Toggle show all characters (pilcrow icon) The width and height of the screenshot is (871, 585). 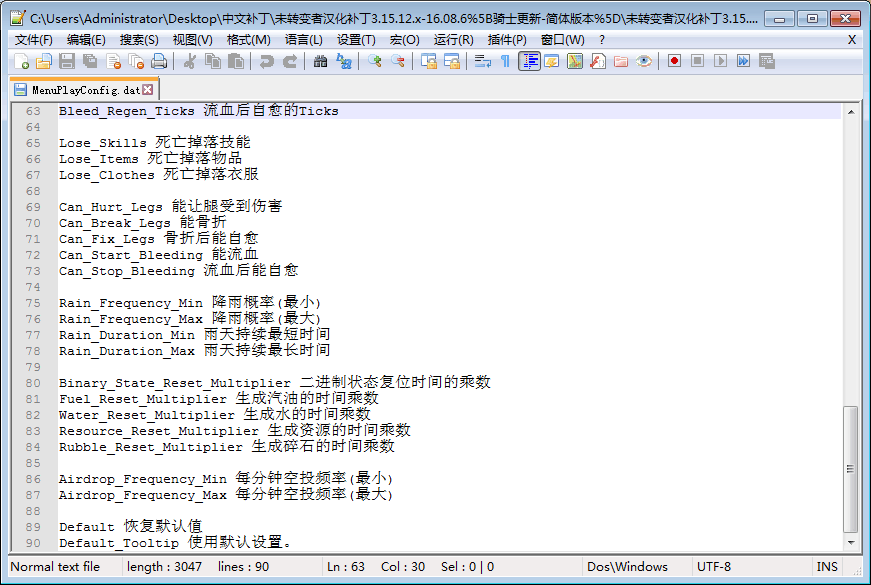(505, 61)
